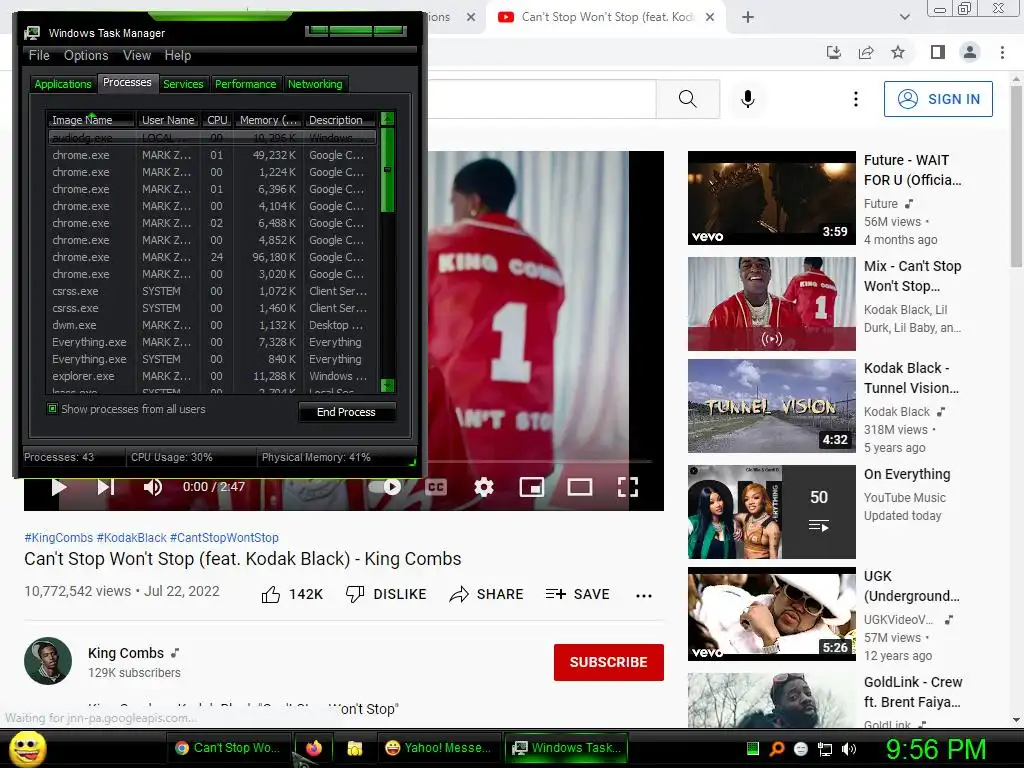The image size is (1024, 768).
Task: Open more actions ellipsis under video
Action: [644, 596]
